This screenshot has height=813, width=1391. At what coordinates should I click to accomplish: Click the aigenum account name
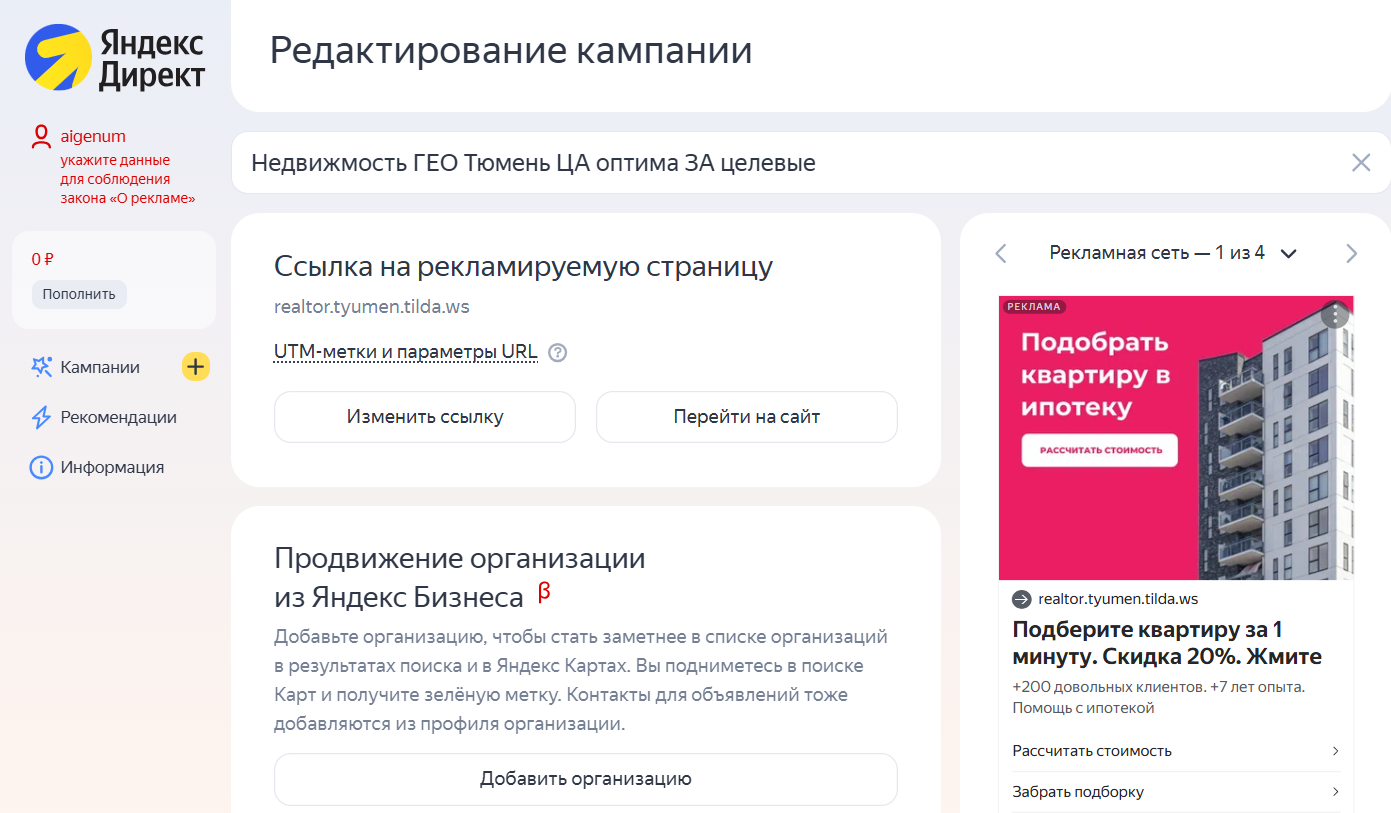pos(93,136)
